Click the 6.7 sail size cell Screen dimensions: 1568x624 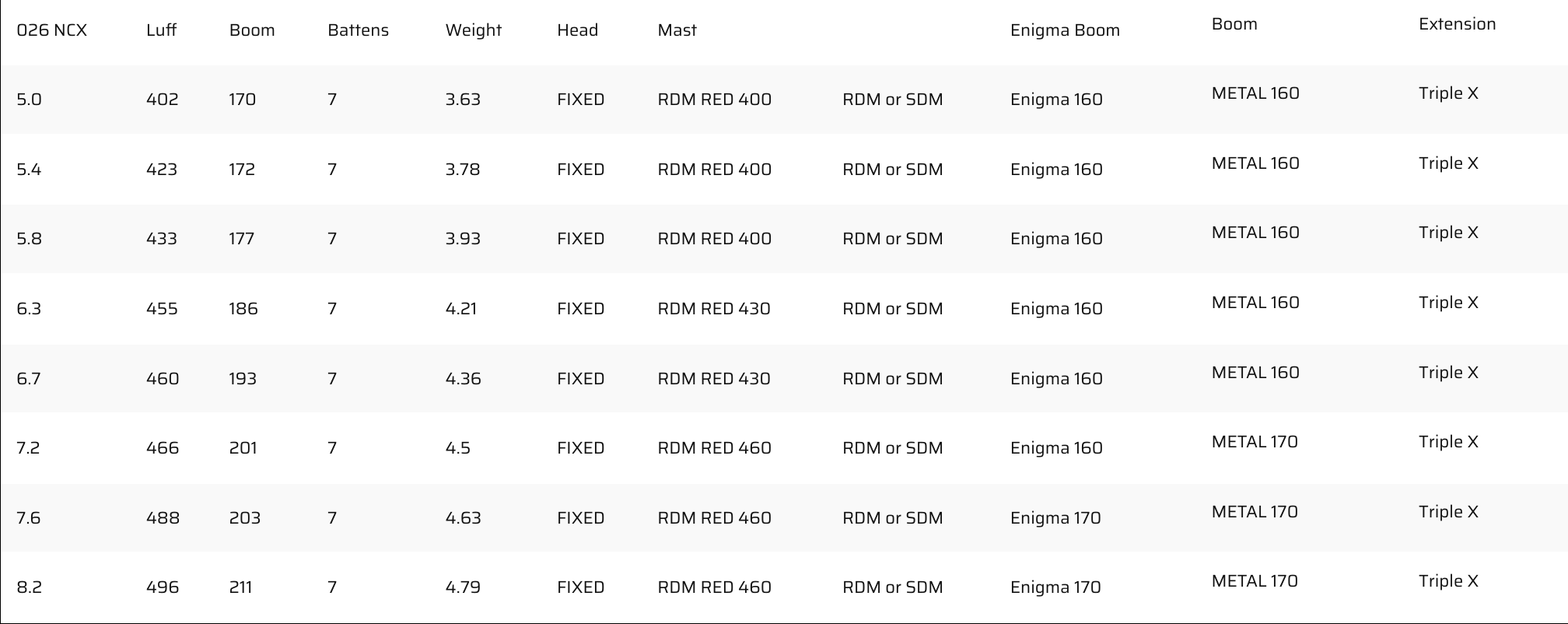(29, 379)
